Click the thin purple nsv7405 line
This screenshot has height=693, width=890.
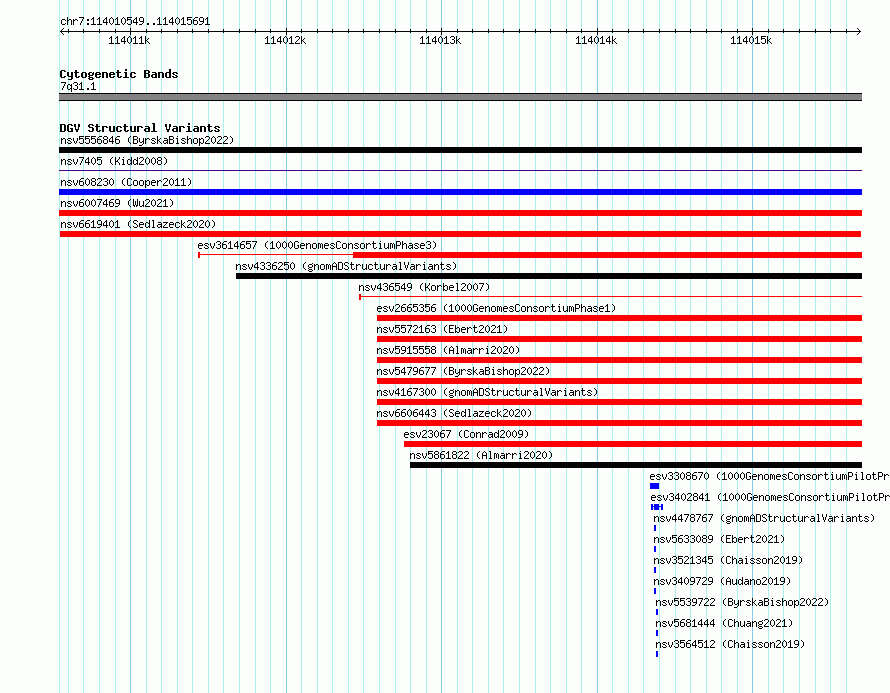coord(460,170)
